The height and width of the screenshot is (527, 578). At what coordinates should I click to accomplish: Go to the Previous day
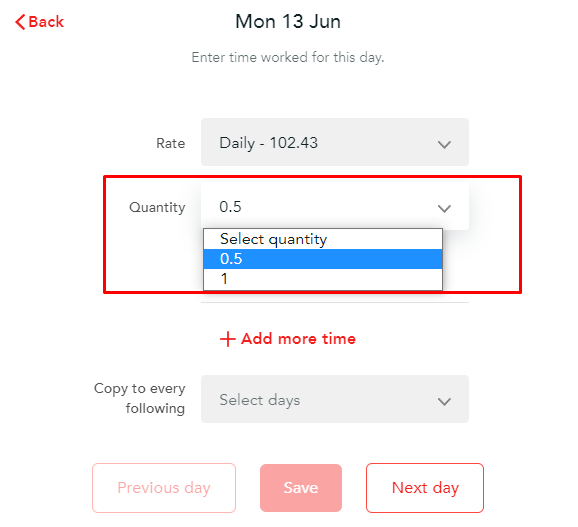pos(164,488)
